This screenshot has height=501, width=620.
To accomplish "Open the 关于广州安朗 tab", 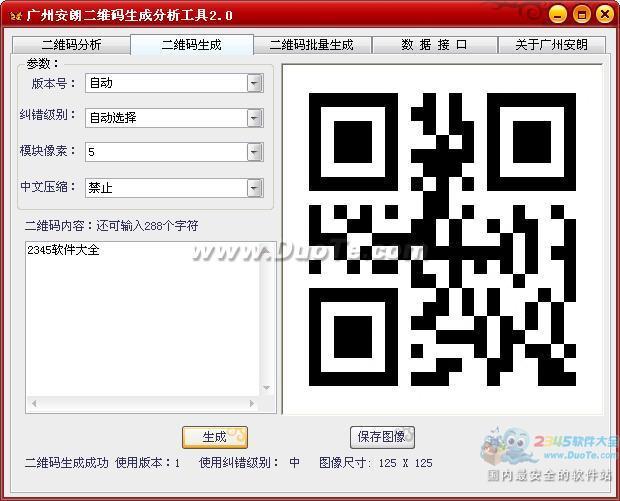I will point(552,45).
